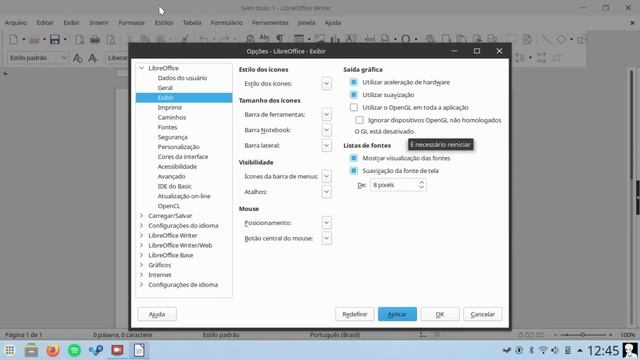Screen dimensions: 640x360
Task: Open Spotify from the taskbar
Action: [x=74, y=351]
